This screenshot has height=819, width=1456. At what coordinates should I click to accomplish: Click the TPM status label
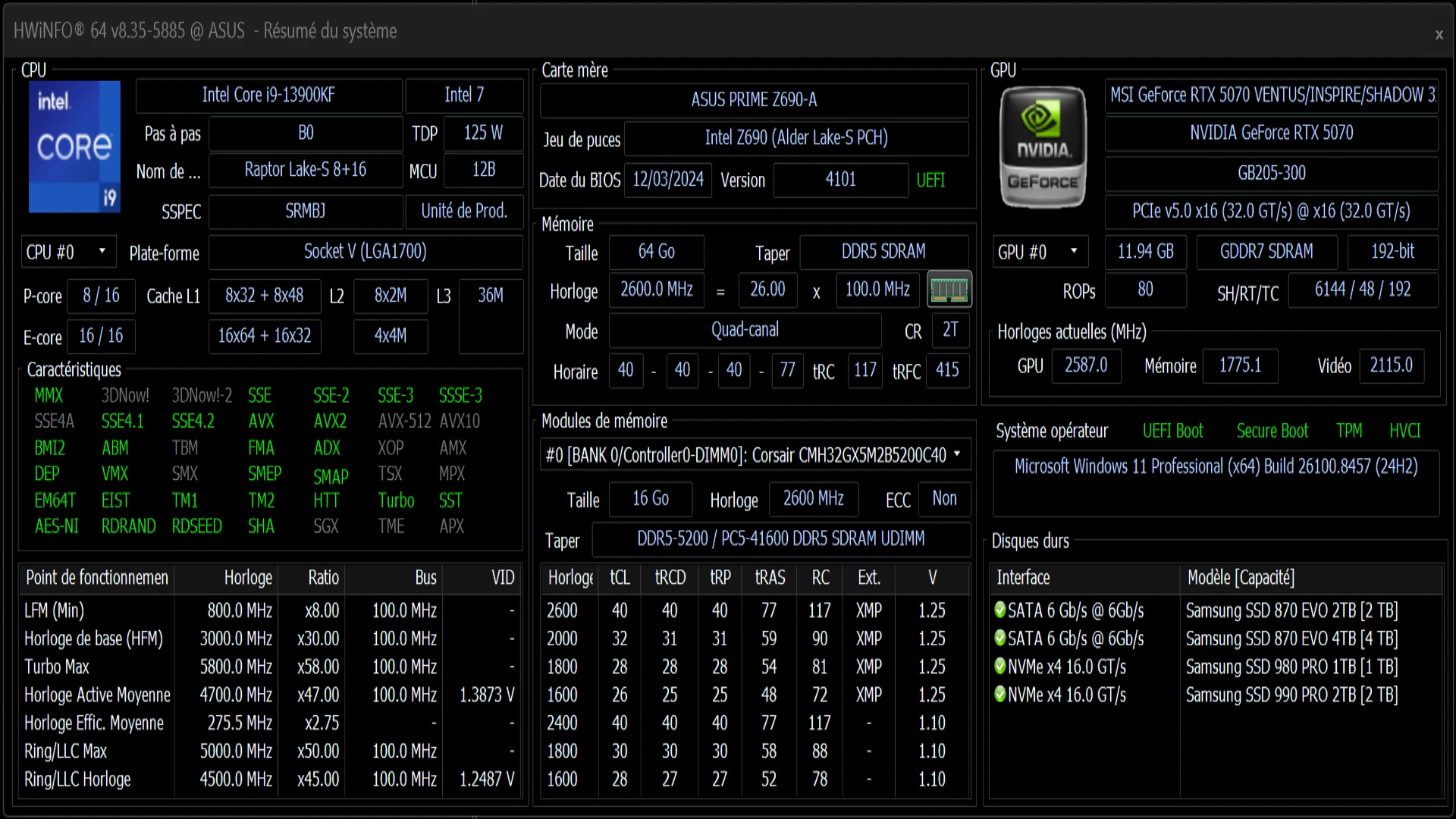tap(1349, 431)
